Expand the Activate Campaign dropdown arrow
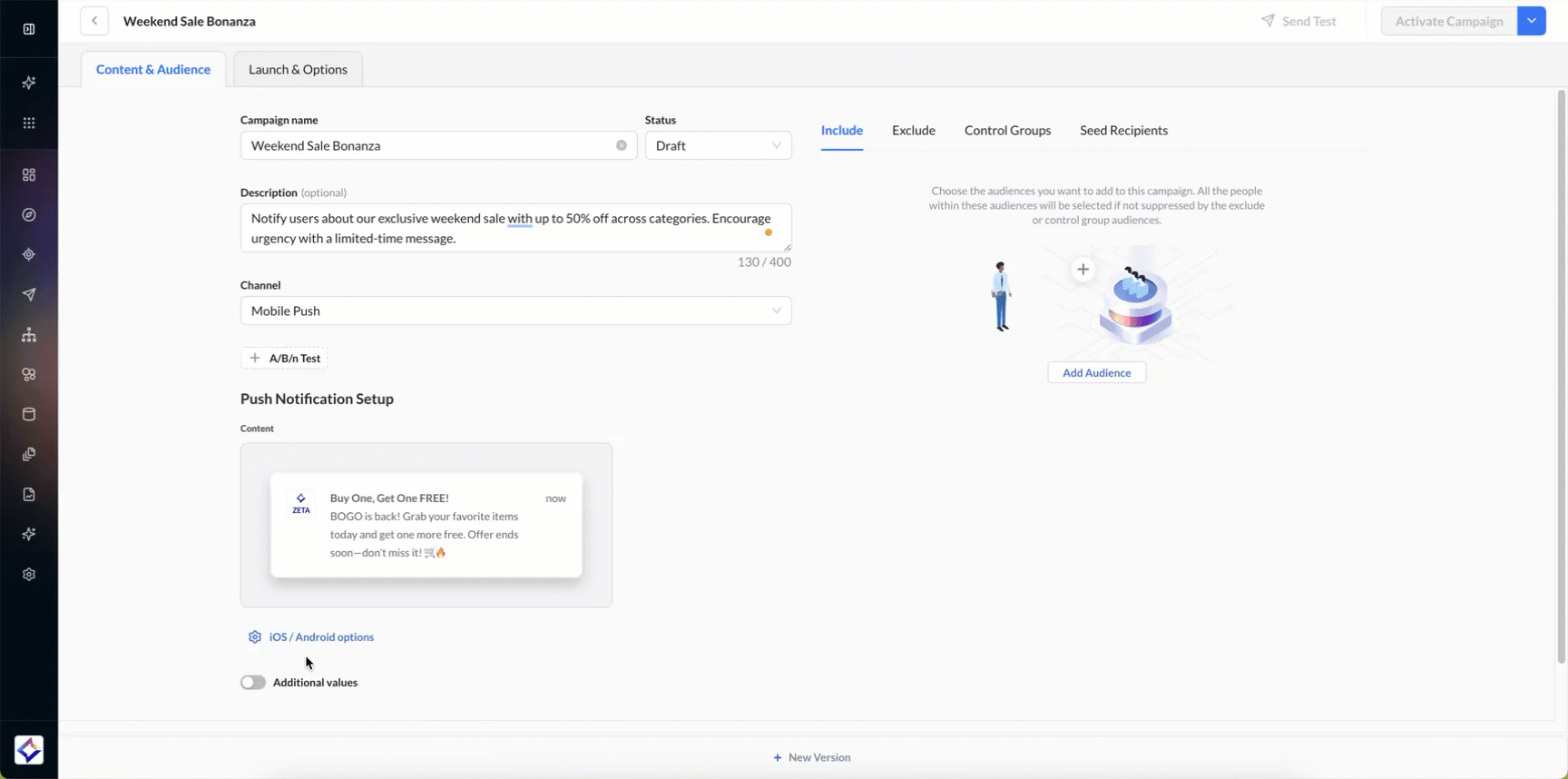Image resolution: width=1568 pixels, height=779 pixels. [1532, 21]
